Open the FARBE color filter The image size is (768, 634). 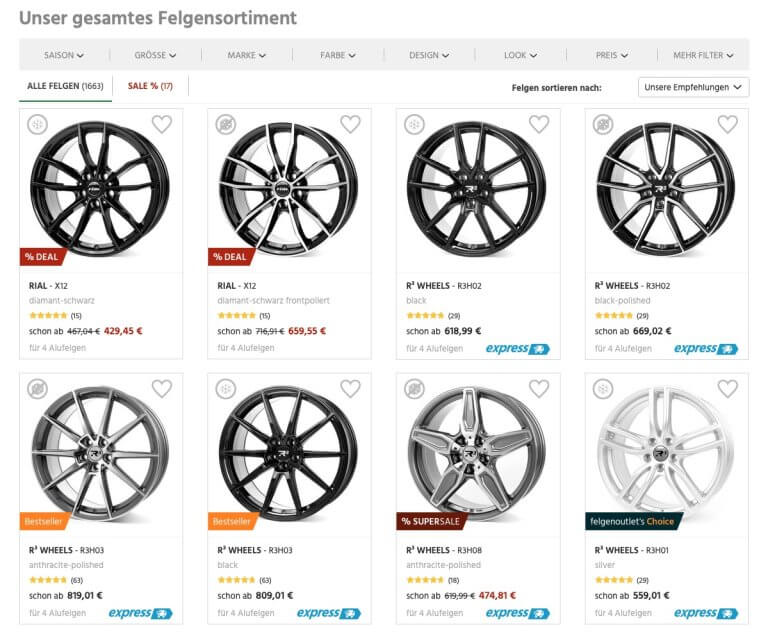(x=338, y=55)
